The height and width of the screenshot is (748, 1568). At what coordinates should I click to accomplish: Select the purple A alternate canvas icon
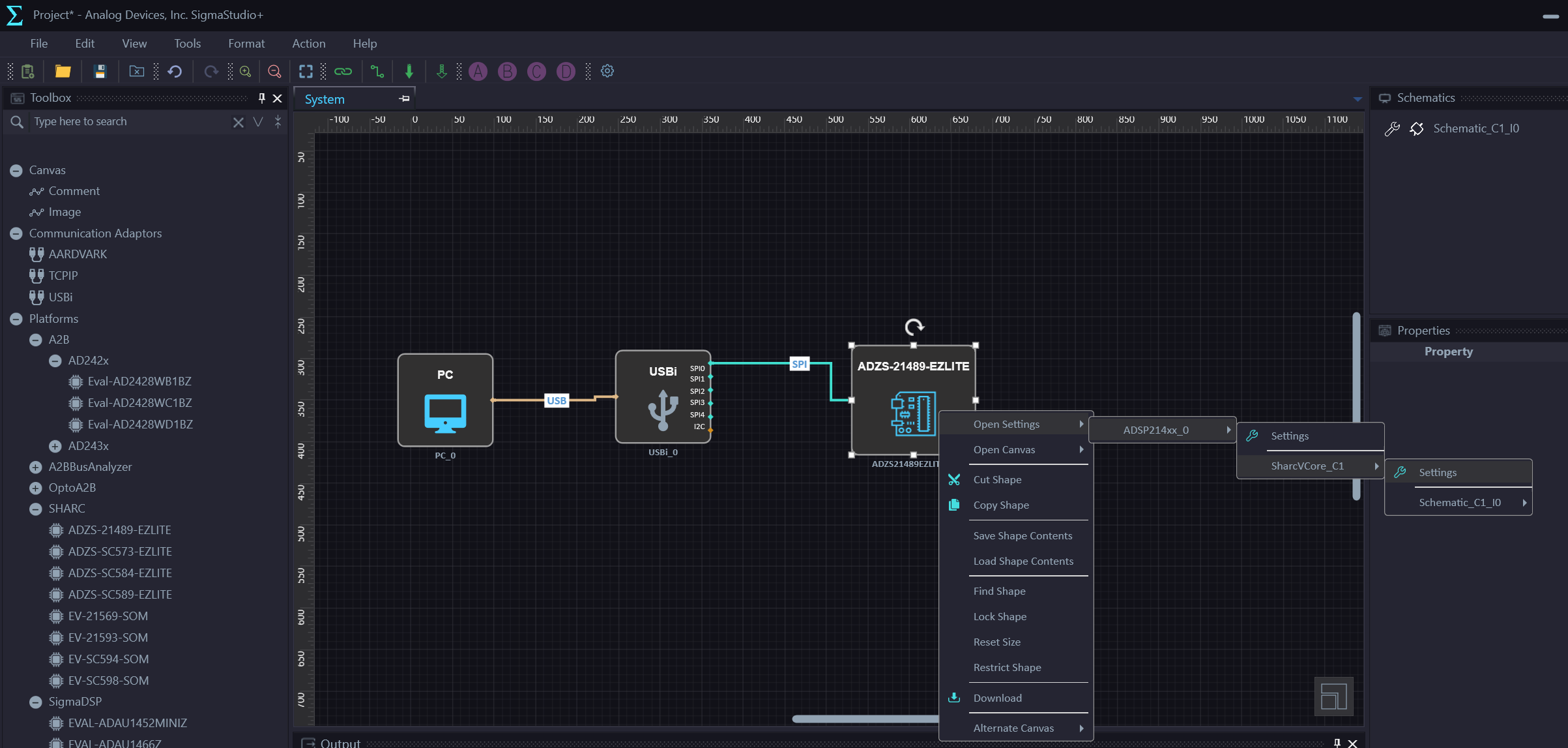[478, 71]
